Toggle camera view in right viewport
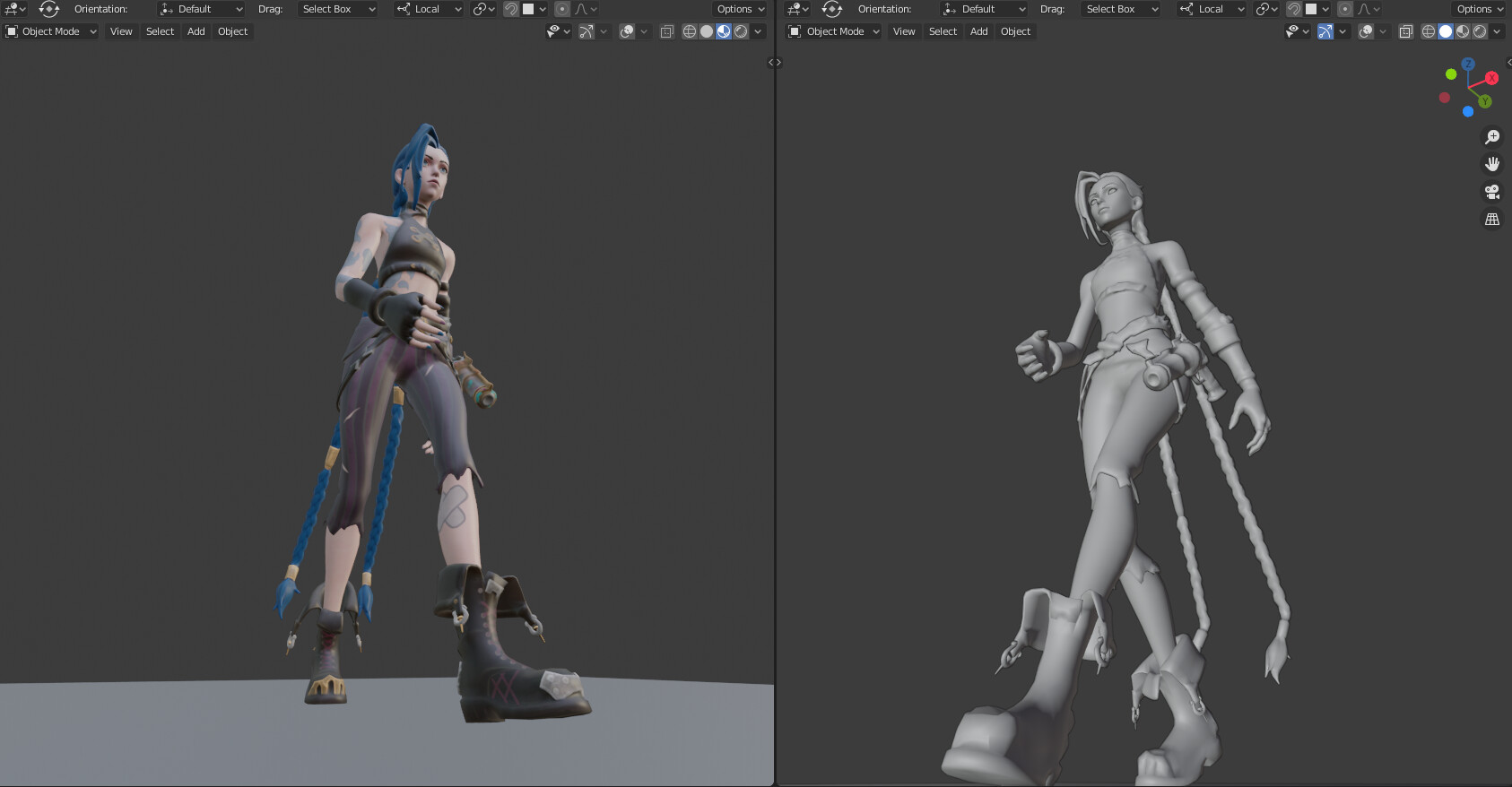Viewport: 1512px width, 787px height. click(x=1492, y=192)
